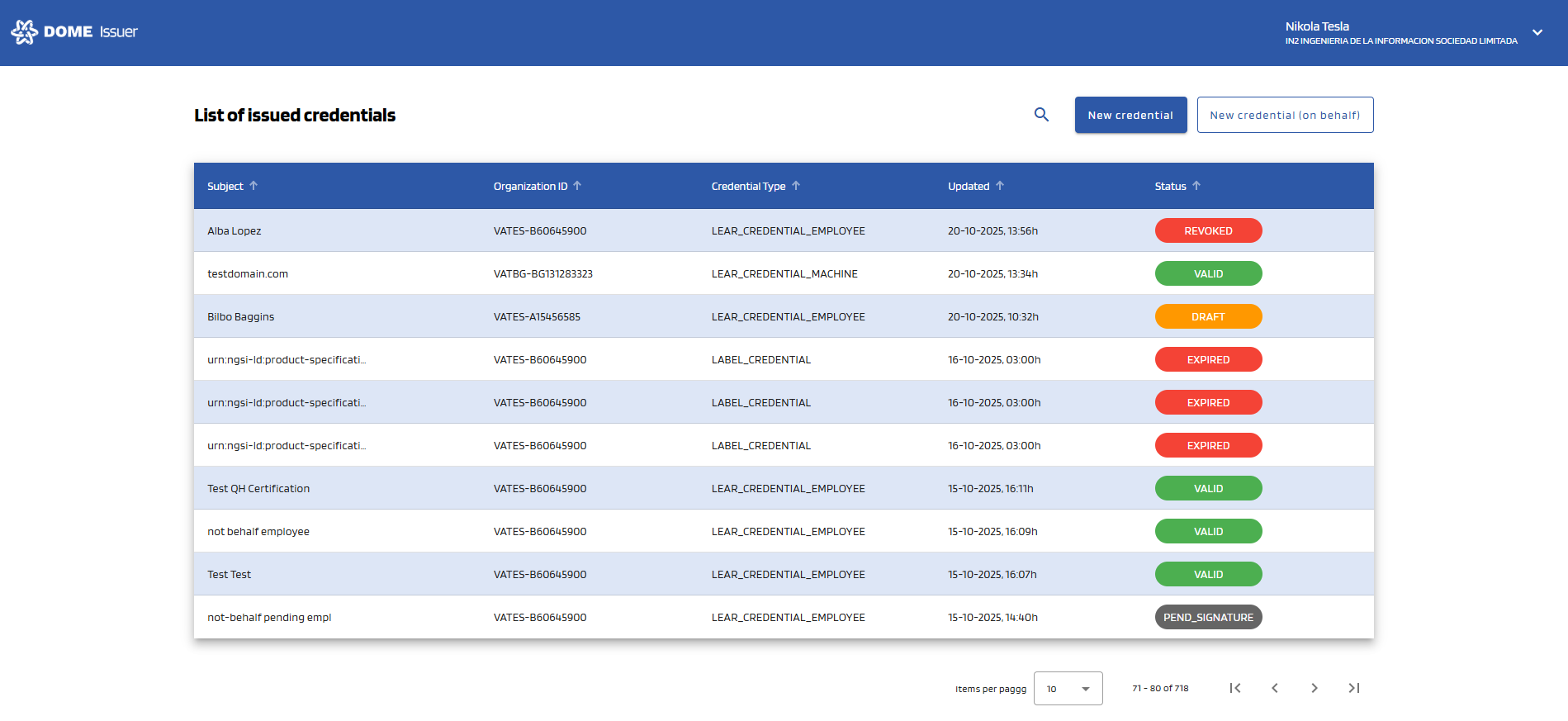Click the New credential button
Screen dimensions: 1568x721
[1130, 115]
